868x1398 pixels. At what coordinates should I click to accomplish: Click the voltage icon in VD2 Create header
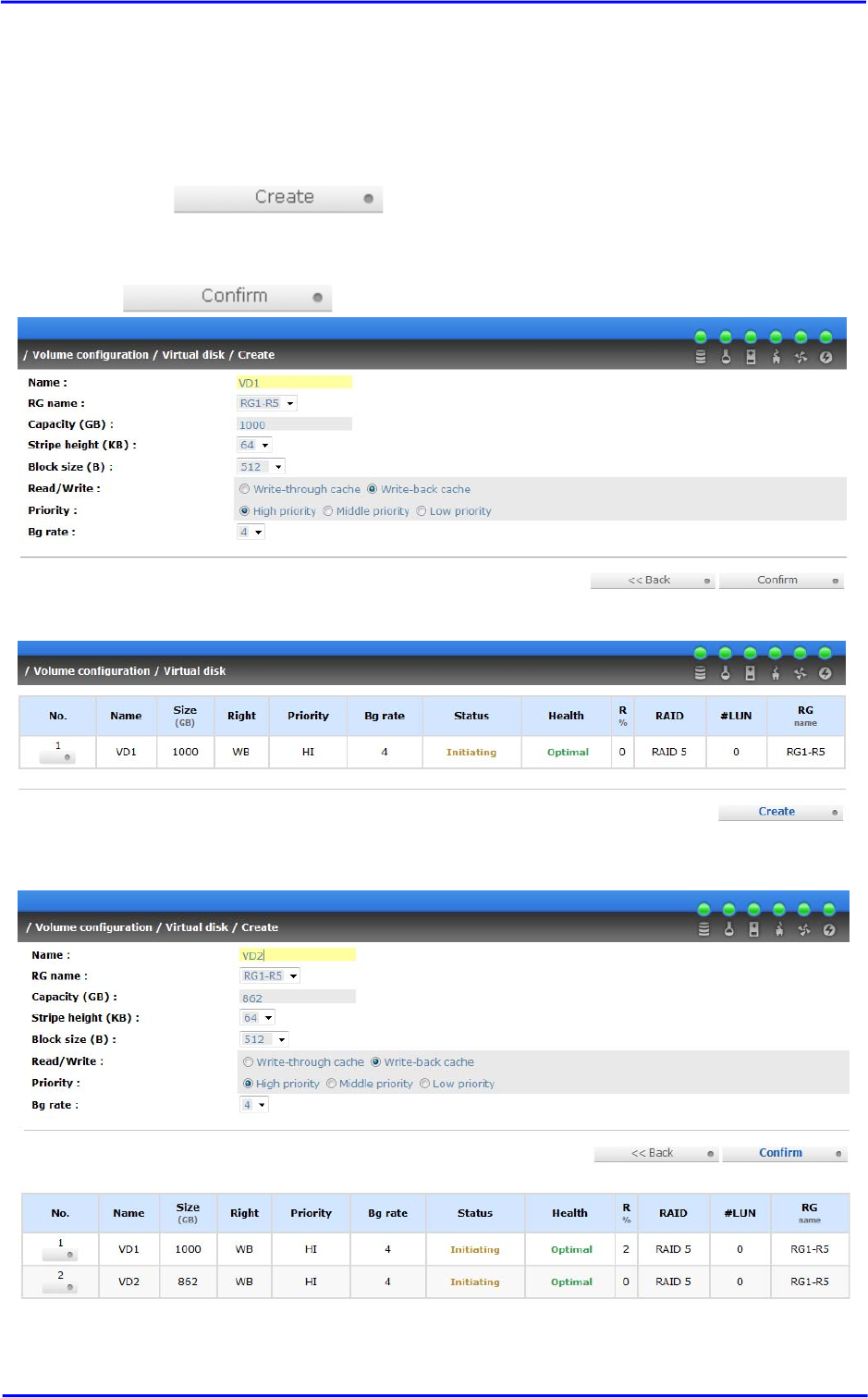point(753,929)
